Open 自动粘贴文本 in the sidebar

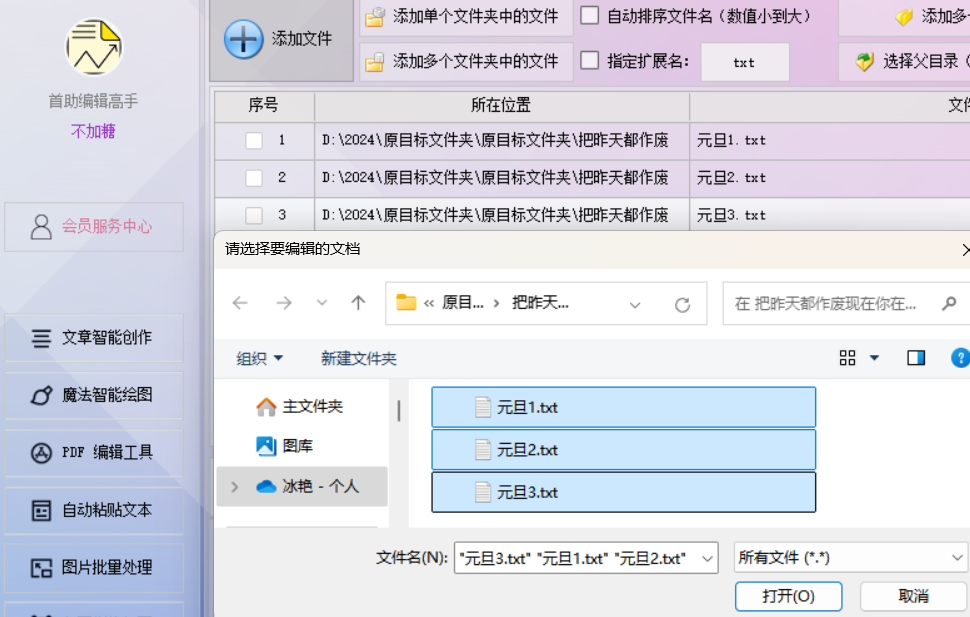[x=94, y=511]
